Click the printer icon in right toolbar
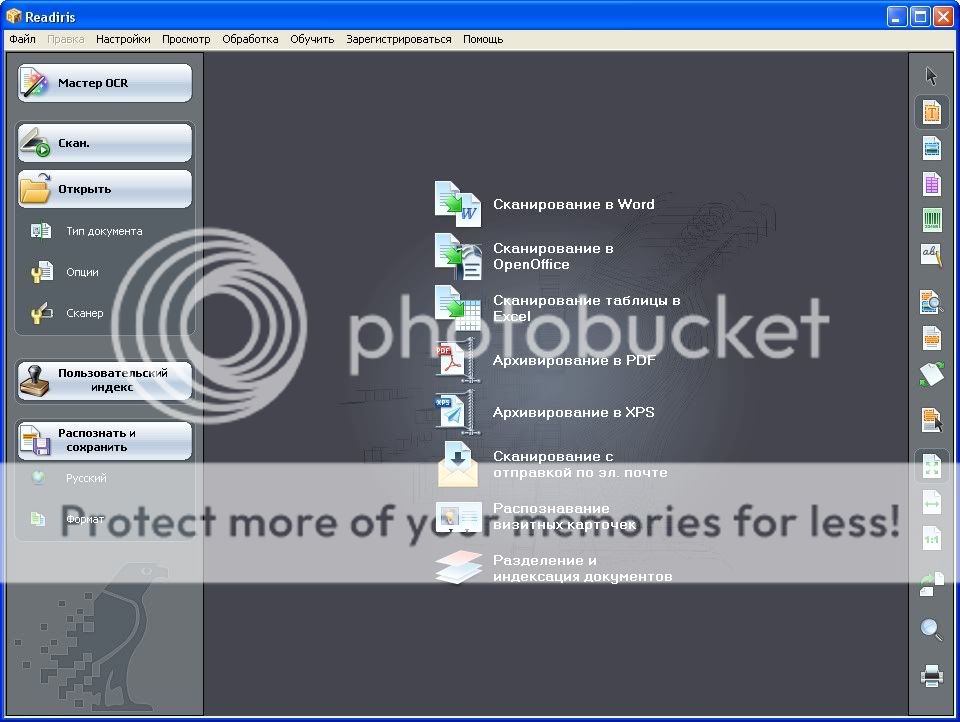Screen dimensions: 960x722 pos(931,677)
